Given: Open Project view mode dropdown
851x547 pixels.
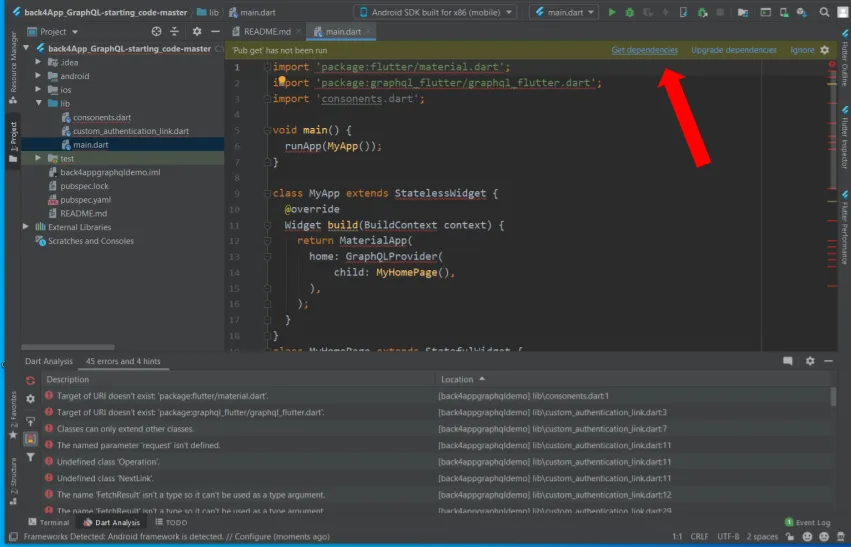Looking at the screenshot, I should tap(53, 31).
